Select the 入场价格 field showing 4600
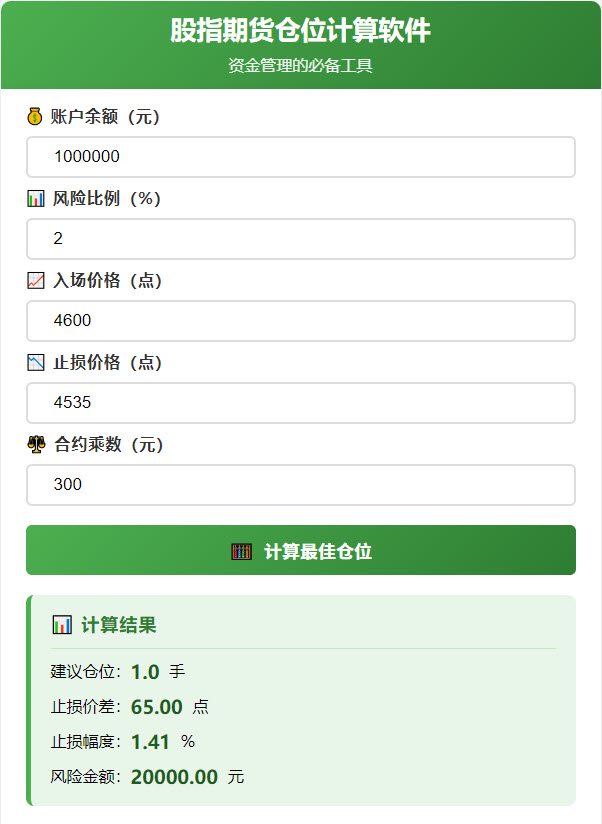The width and height of the screenshot is (602, 824). click(x=301, y=321)
